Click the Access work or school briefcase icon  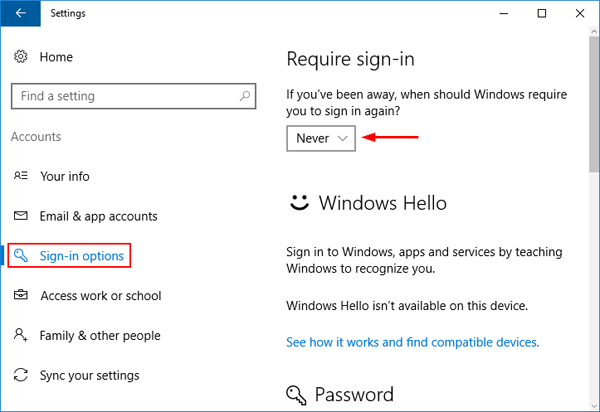pyautogui.click(x=21, y=296)
